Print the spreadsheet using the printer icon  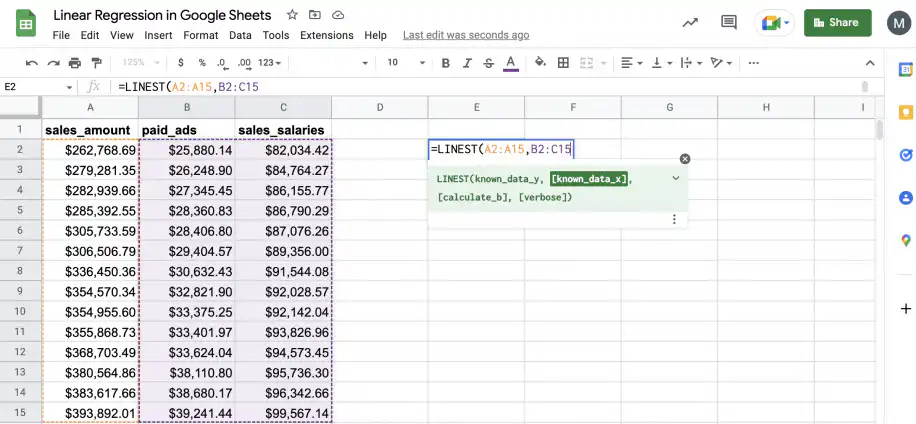pyautogui.click(x=75, y=62)
